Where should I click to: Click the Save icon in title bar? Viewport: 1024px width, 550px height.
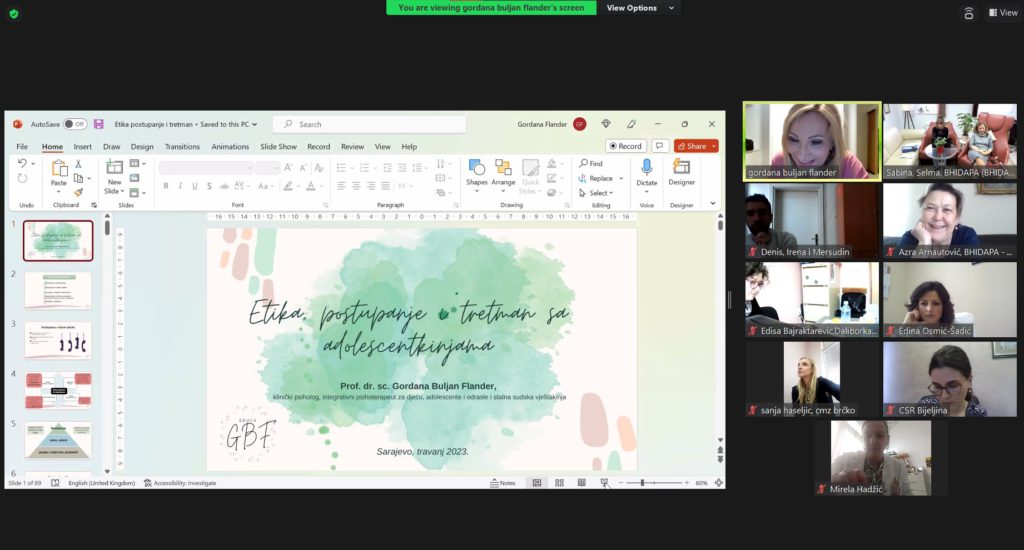point(99,124)
